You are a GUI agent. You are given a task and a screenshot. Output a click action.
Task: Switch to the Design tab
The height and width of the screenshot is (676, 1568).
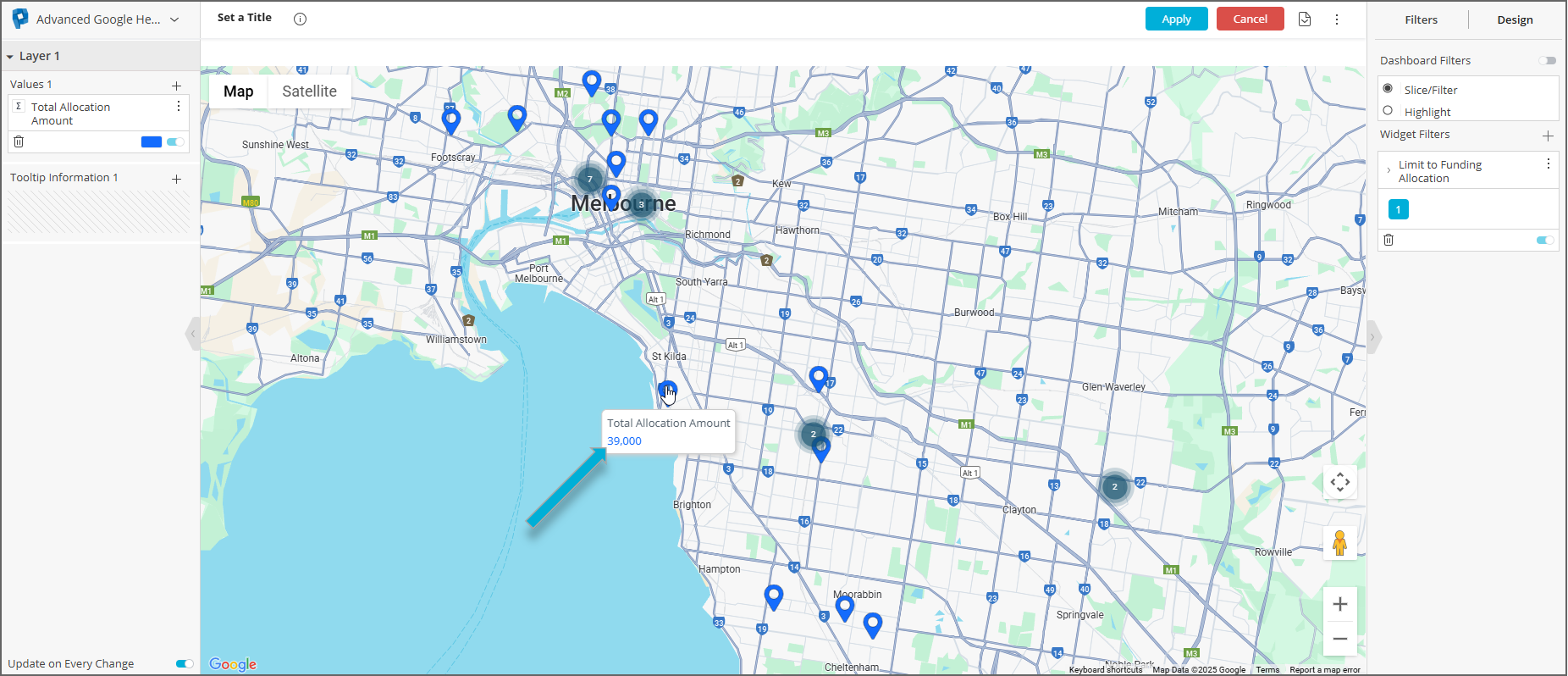pyautogui.click(x=1514, y=19)
